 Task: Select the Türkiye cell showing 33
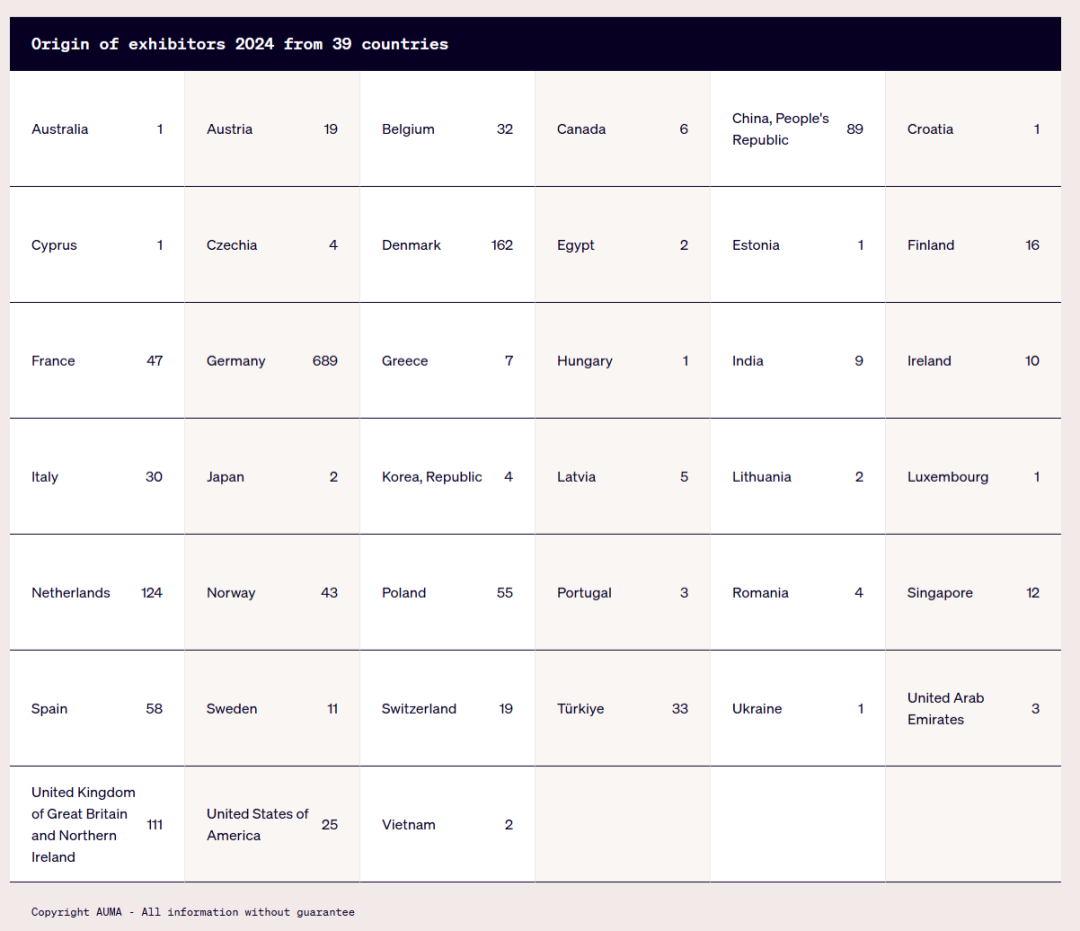coord(622,709)
